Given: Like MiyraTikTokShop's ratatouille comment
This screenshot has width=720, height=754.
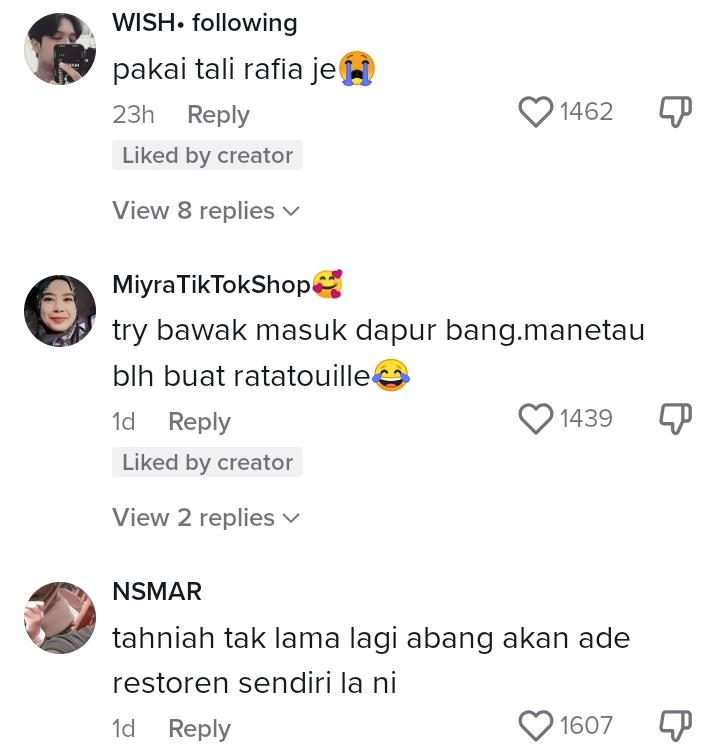Looking at the screenshot, I should coord(536,419).
